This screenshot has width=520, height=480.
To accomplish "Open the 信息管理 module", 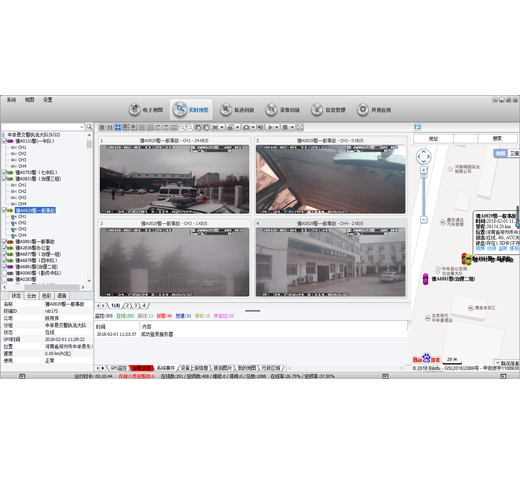I will point(328,110).
